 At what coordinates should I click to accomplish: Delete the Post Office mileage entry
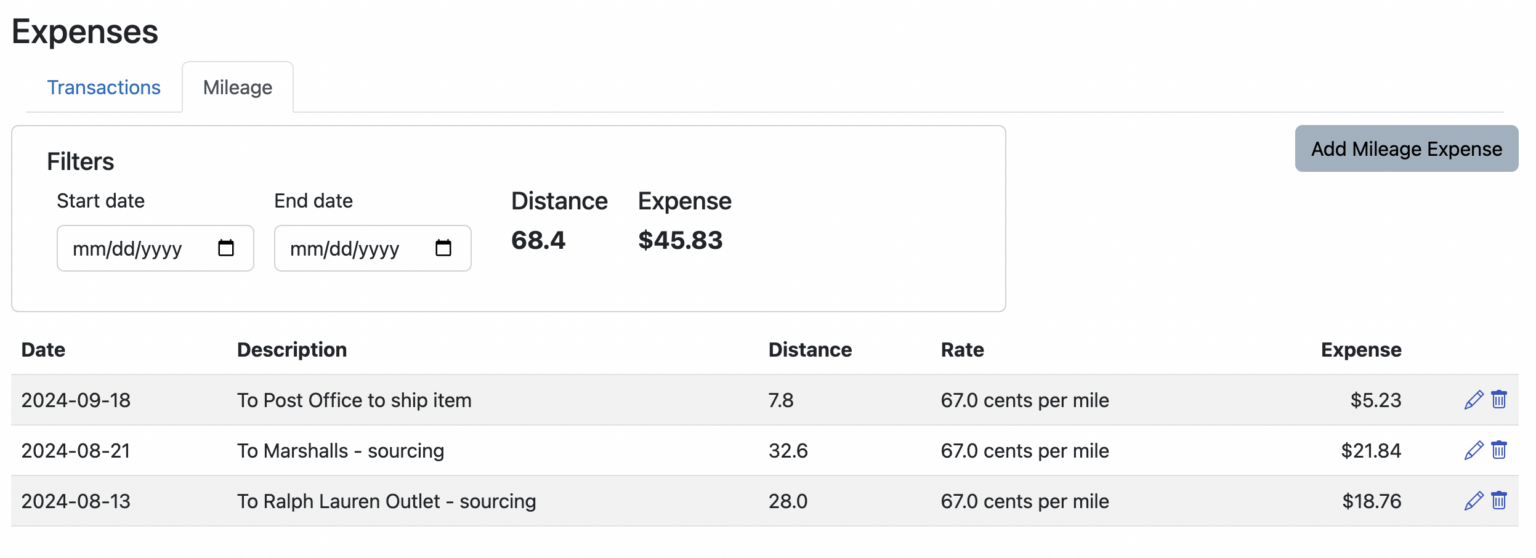pos(1499,400)
